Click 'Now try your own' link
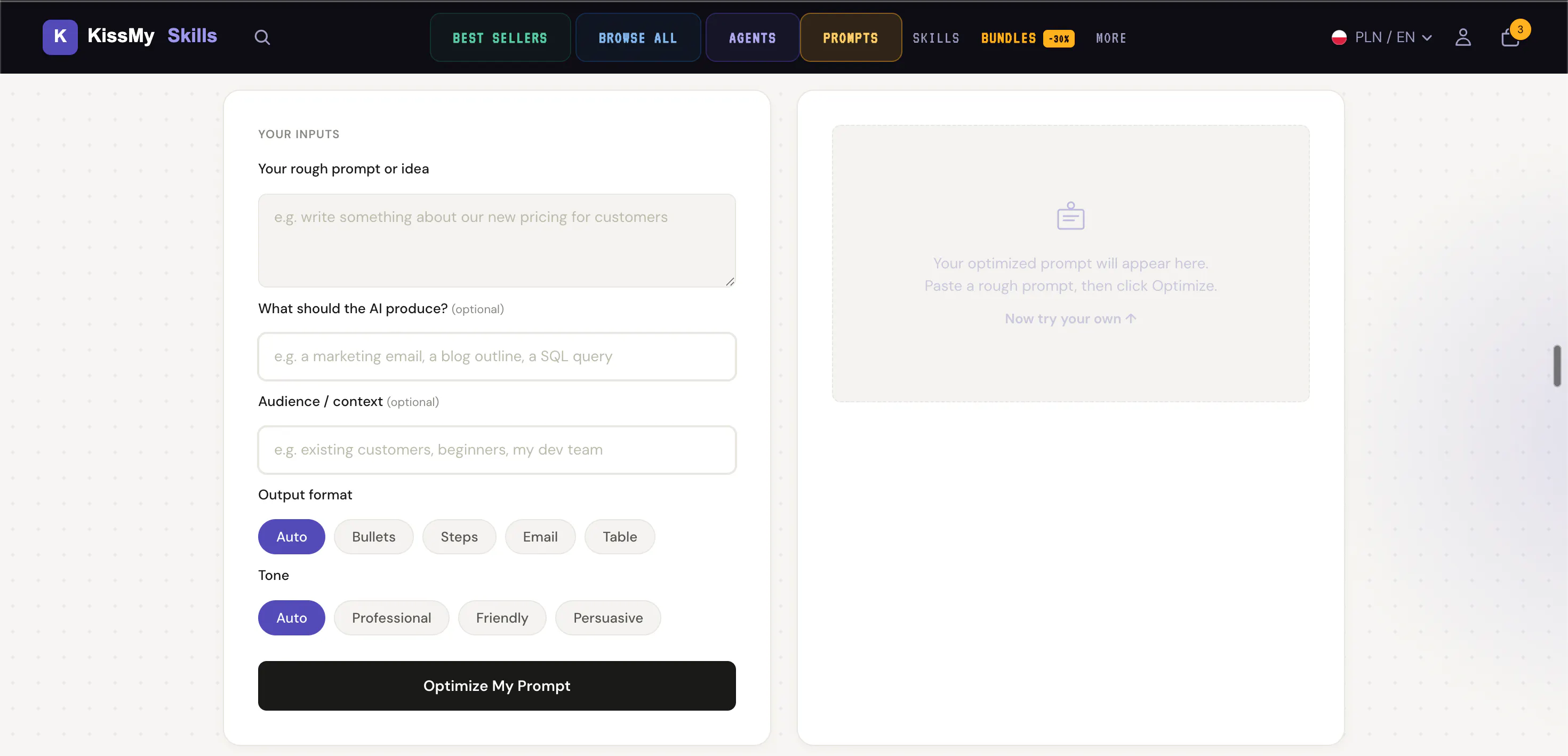The width and height of the screenshot is (1568, 756). pos(1070,319)
